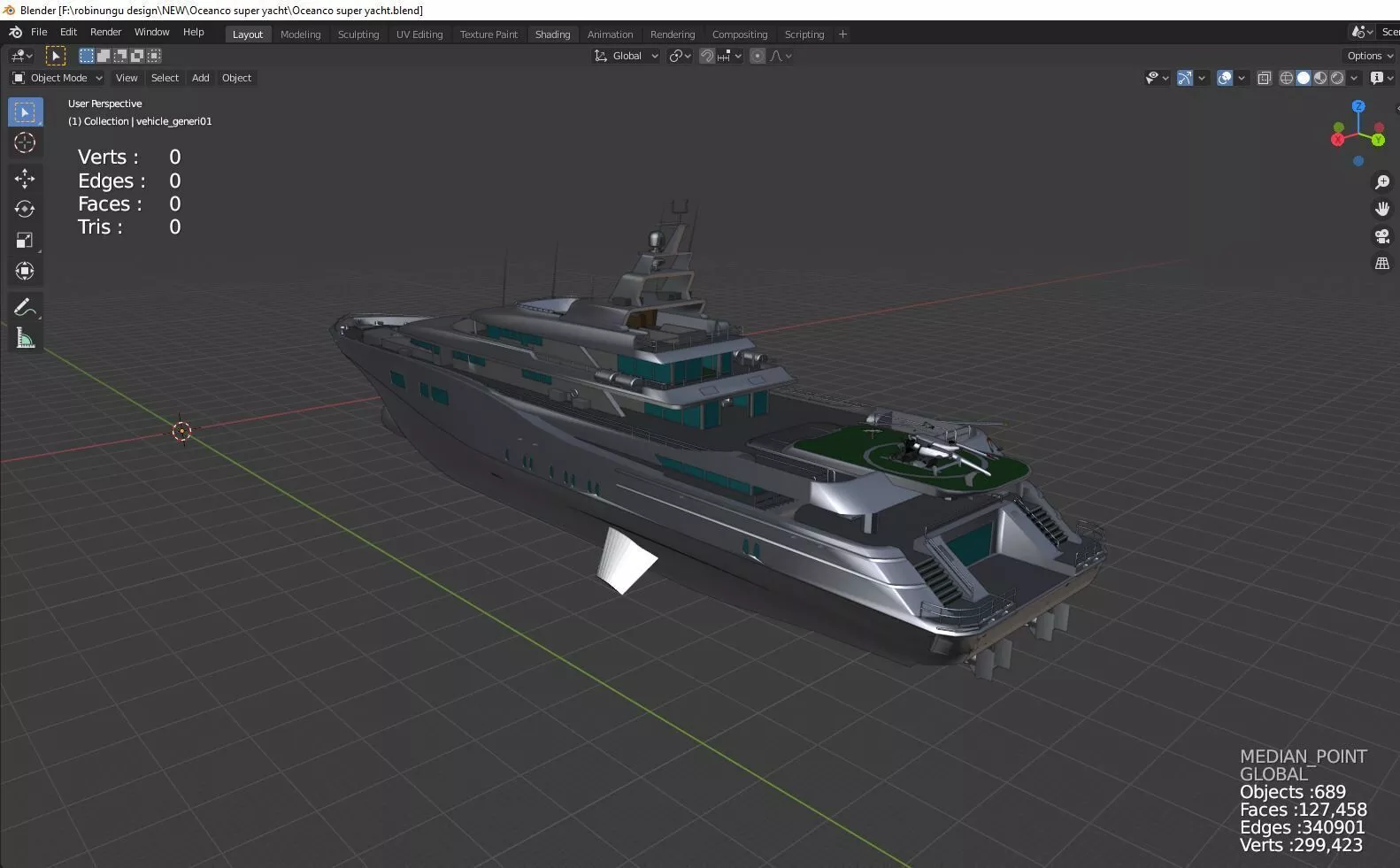Toggle proportional editing icon

coord(758,56)
